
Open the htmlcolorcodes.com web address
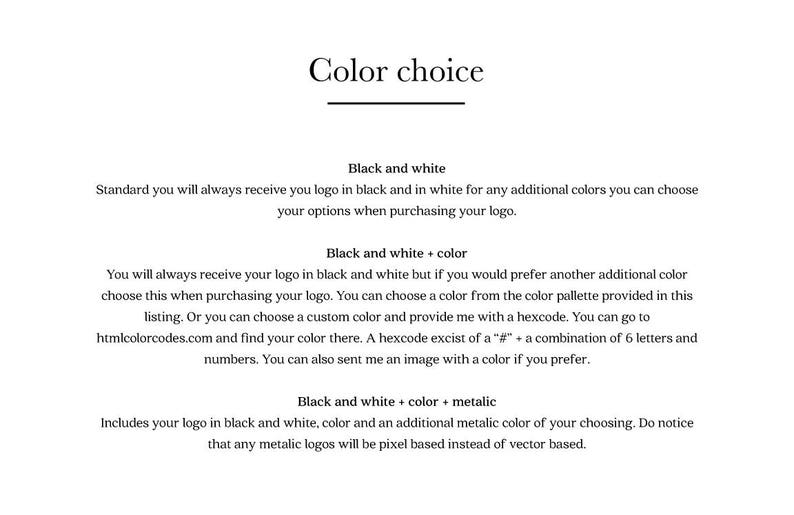pos(154,338)
